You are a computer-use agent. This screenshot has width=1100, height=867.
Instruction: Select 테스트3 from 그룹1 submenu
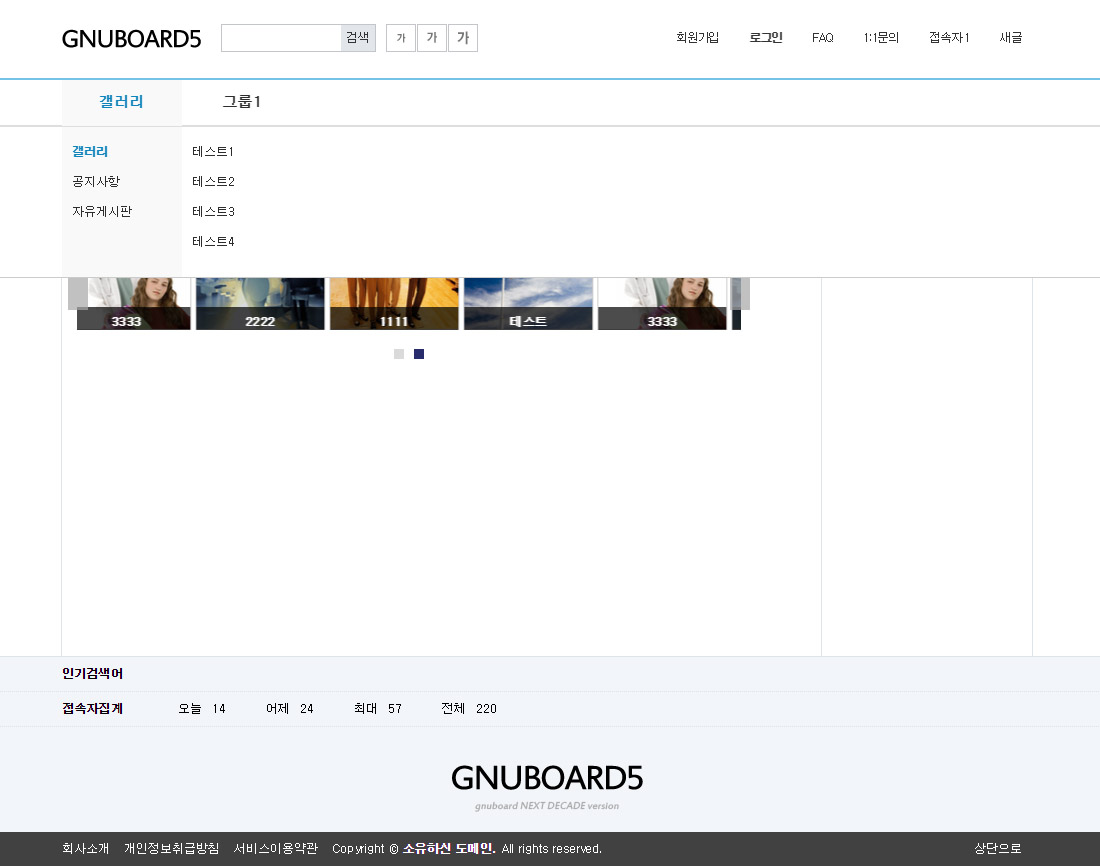coord(213,212)
